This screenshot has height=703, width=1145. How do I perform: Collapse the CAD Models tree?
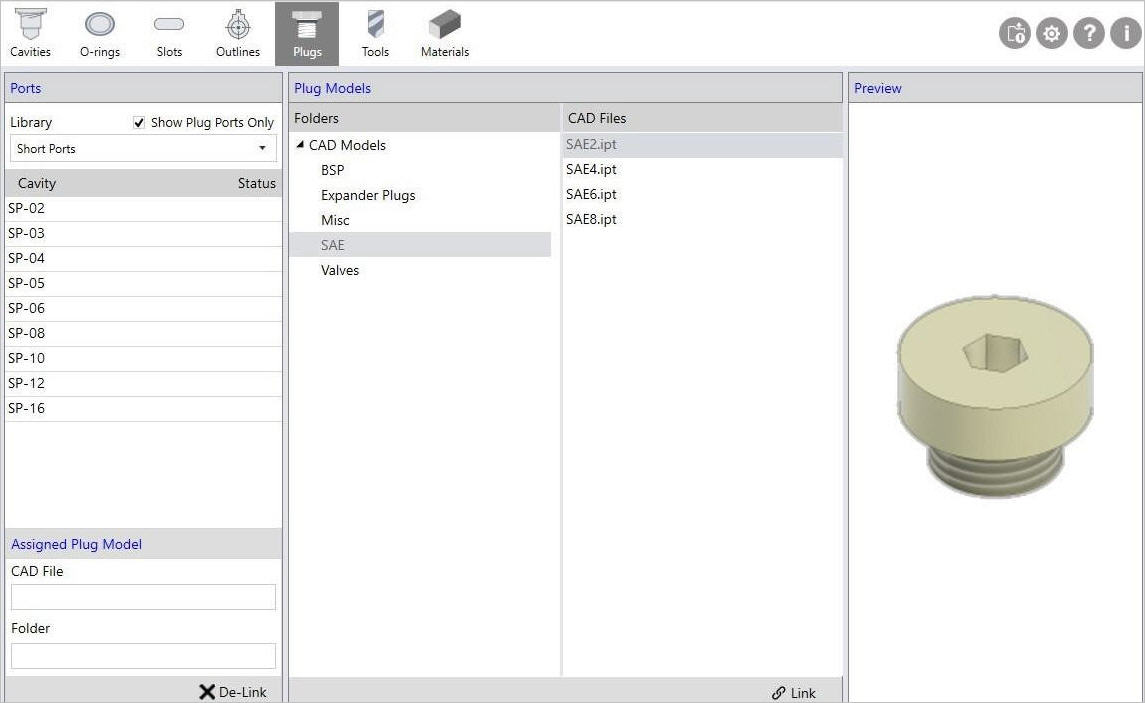299,144
